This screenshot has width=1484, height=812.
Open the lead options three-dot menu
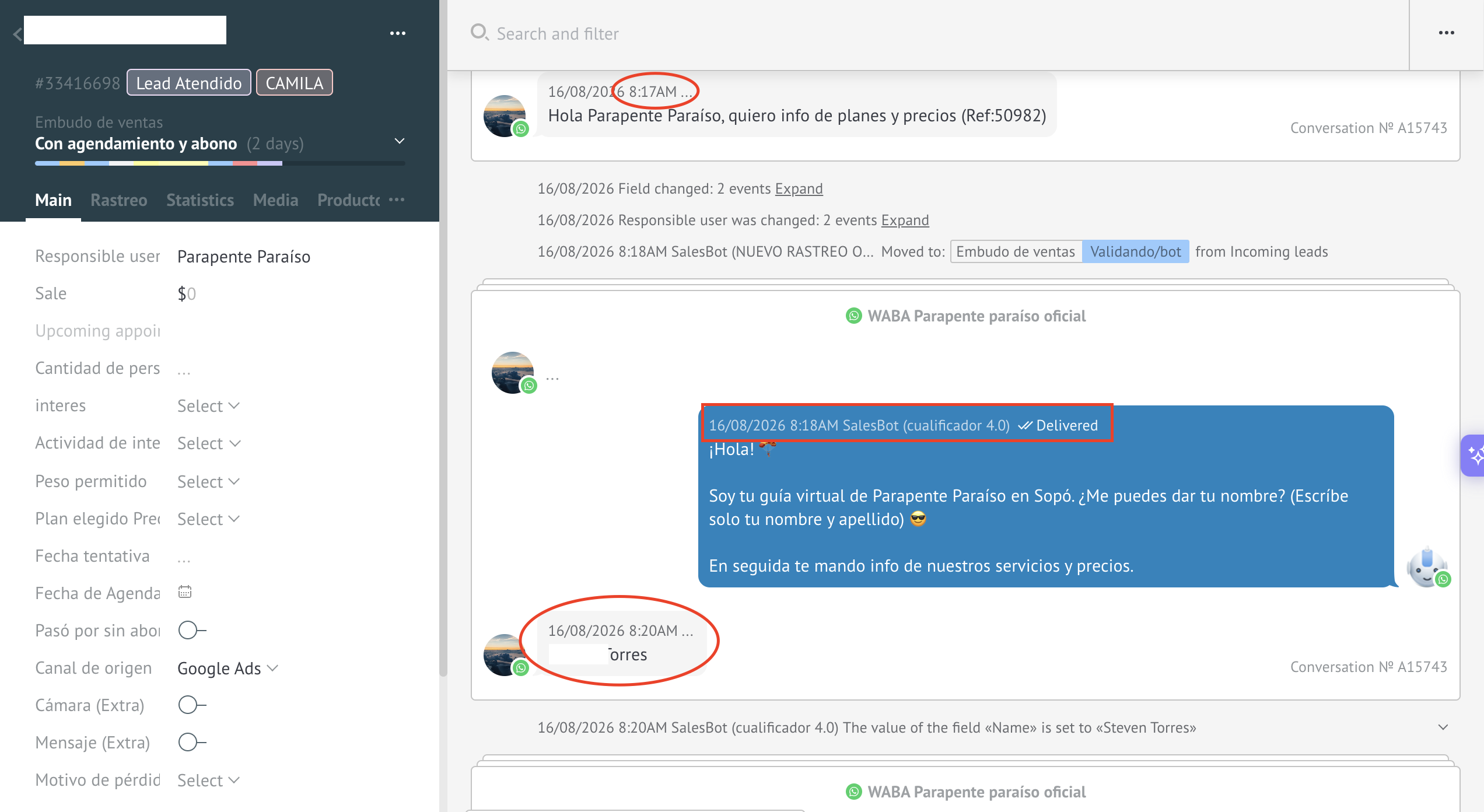click(x=398, y=33)
